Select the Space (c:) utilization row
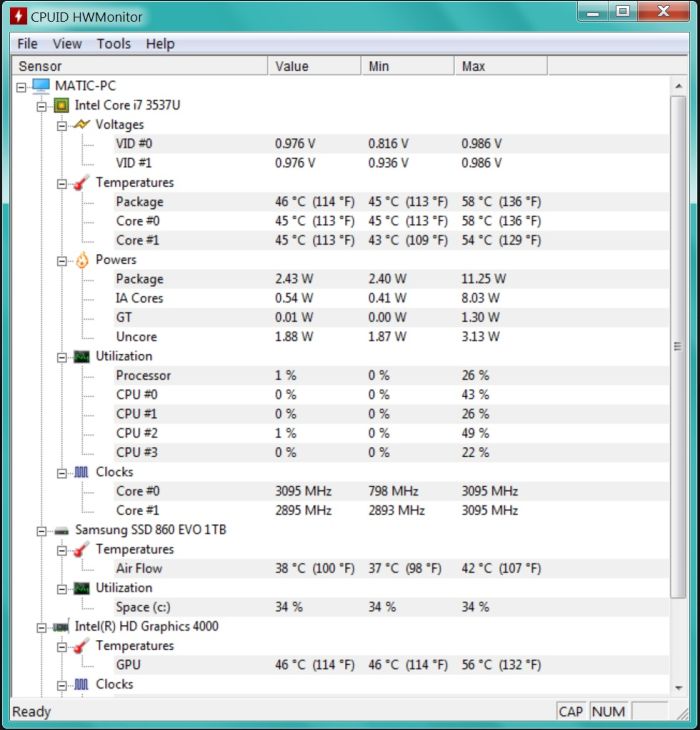Image resolution: width=700 pixels, height=730 pixels. (x=391, y=607)
